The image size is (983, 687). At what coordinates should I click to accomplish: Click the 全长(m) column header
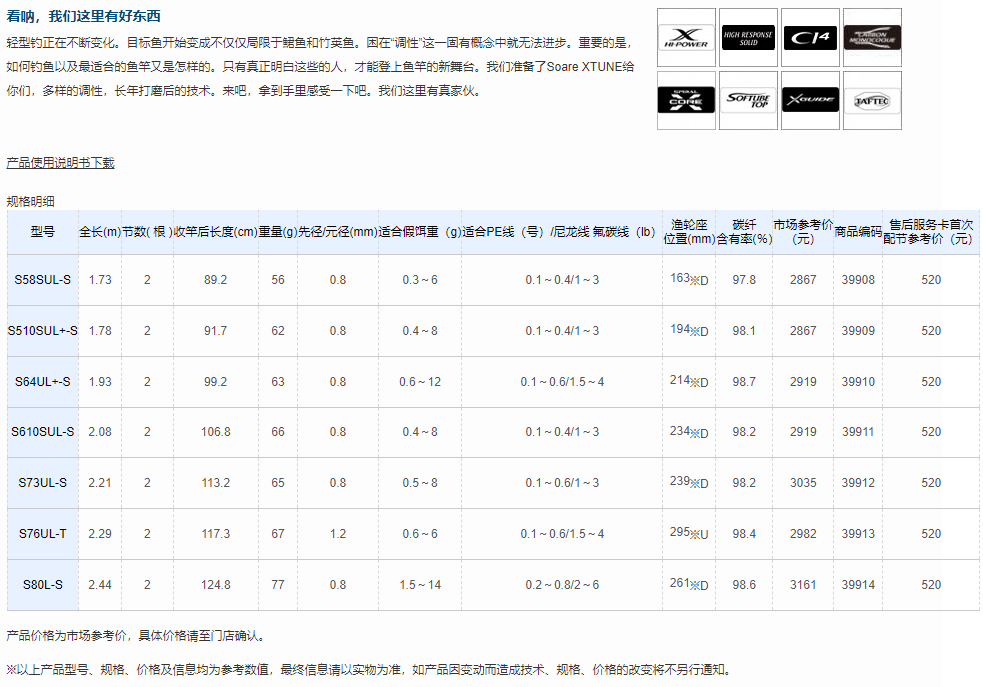point(100,232)
